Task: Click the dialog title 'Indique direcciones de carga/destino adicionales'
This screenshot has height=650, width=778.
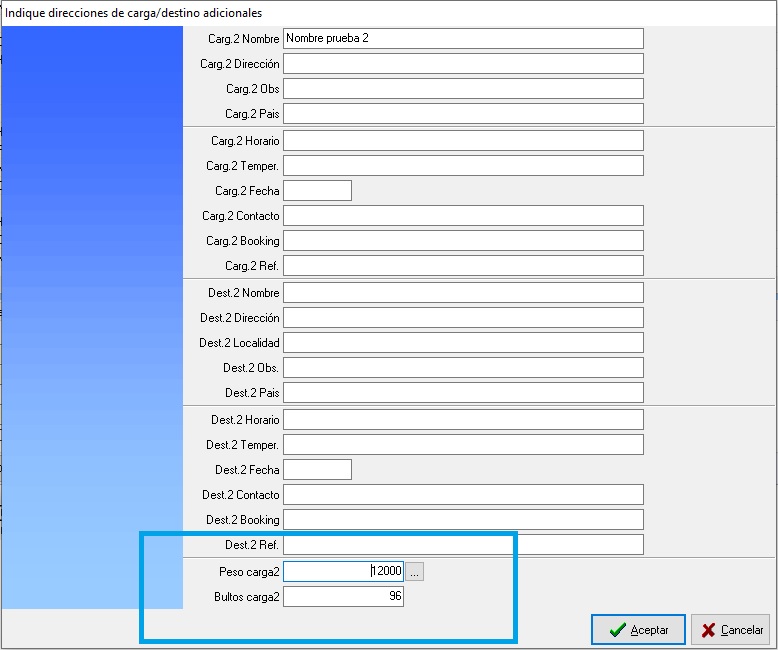Action: (x=133, y=13)
